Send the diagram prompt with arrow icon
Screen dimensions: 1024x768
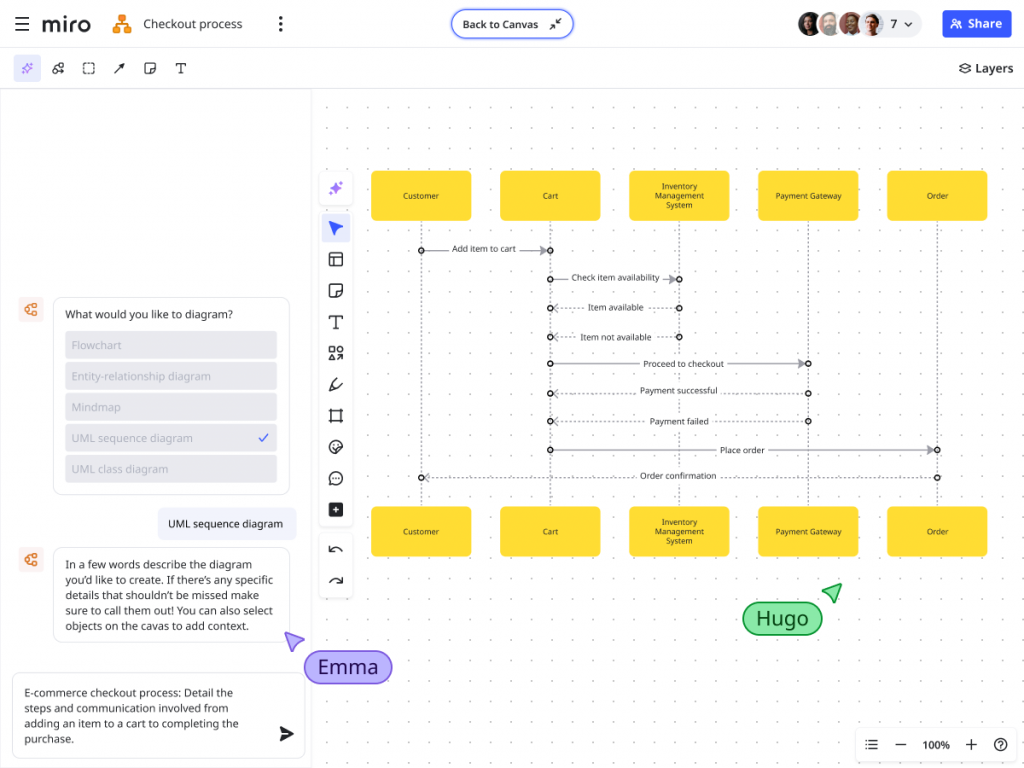[286, 734]
